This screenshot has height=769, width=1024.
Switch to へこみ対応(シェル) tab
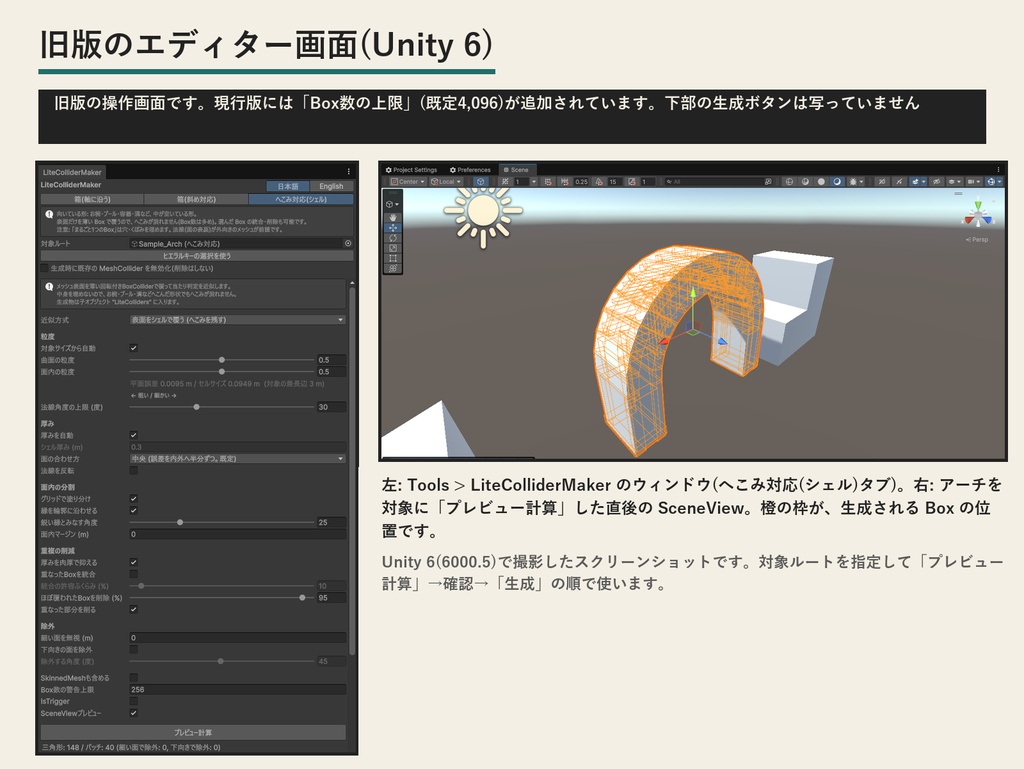301,199
